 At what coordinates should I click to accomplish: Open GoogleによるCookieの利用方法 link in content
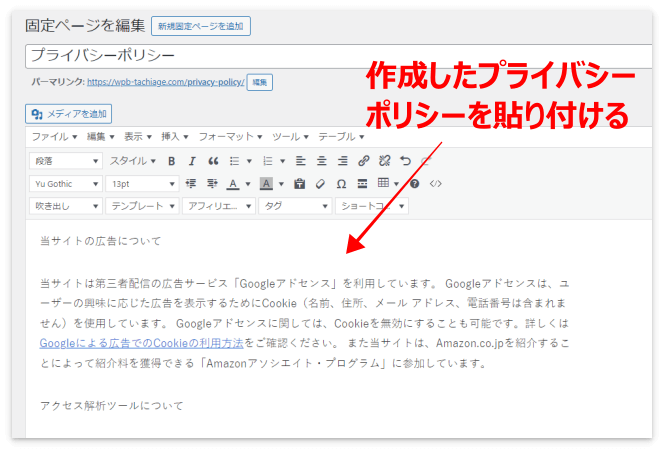(x=141, y=343)
